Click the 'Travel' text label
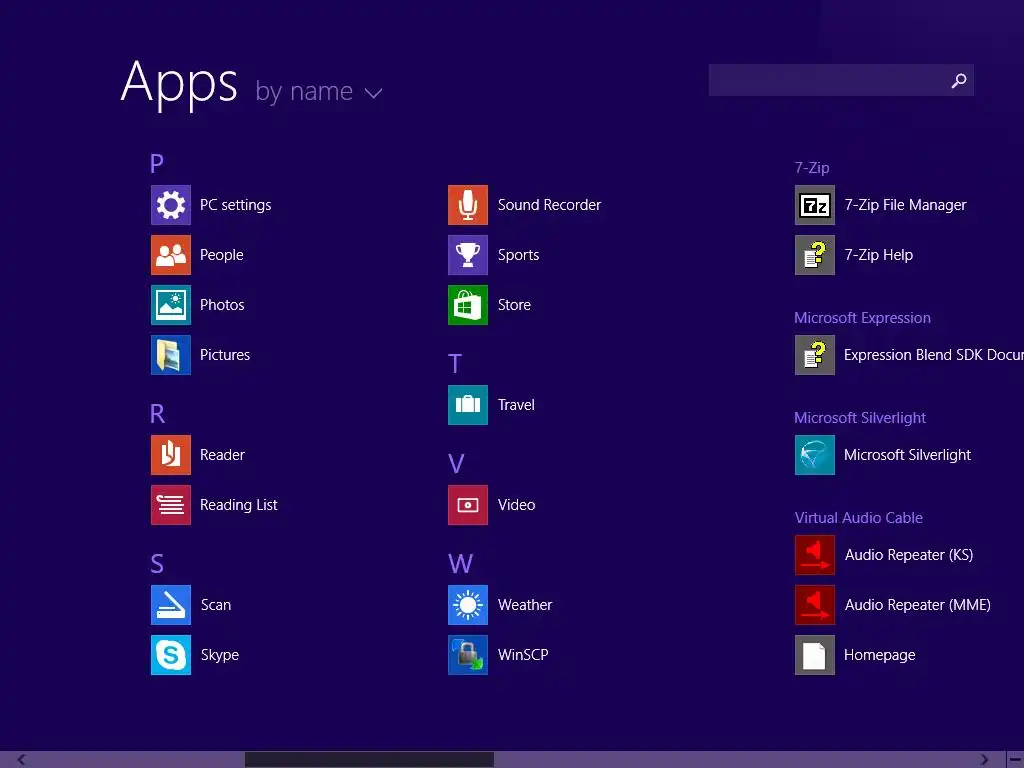Image resolution: width=1024 pixels, height=768 pixels. (516, 405)
